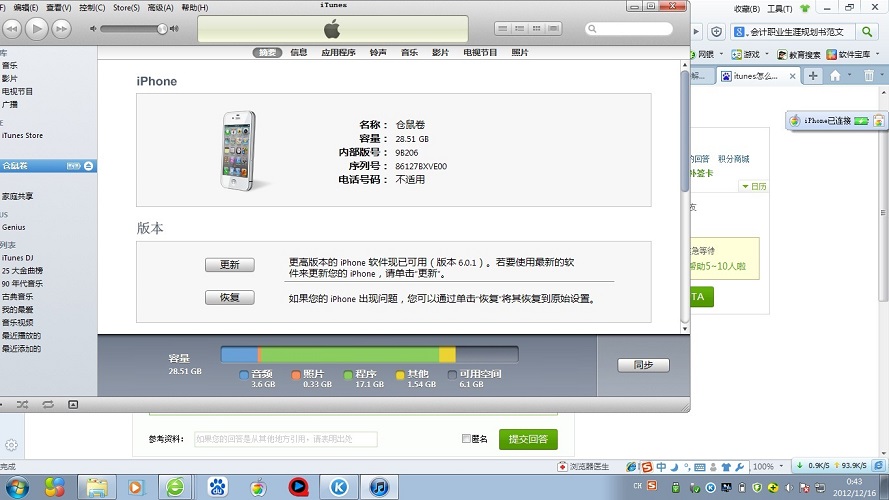889x500 pixels.
Task: Click the 恢复 button to restore iPhone
Action: click(230, 298)
